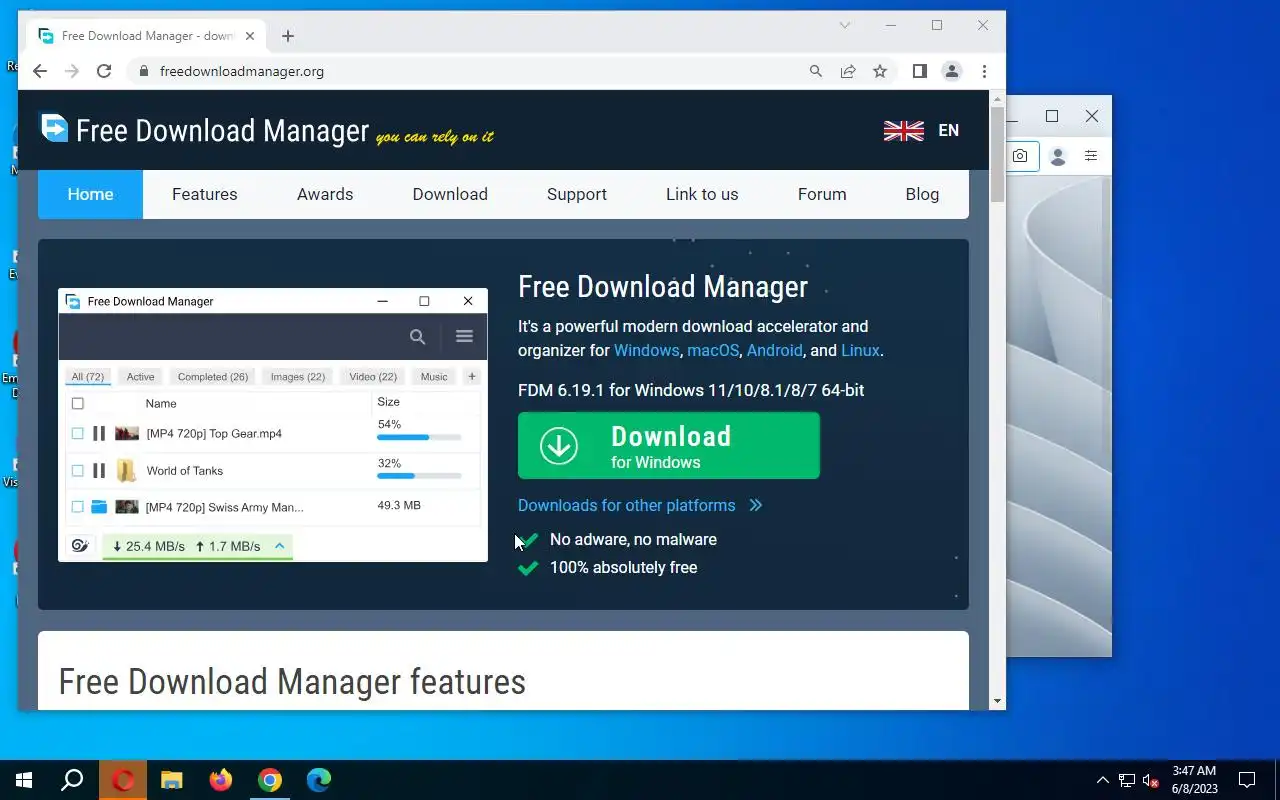Open a new tab with plus button
The width and height of the screenshot is (1280, 800).
[x=288, y=36]
